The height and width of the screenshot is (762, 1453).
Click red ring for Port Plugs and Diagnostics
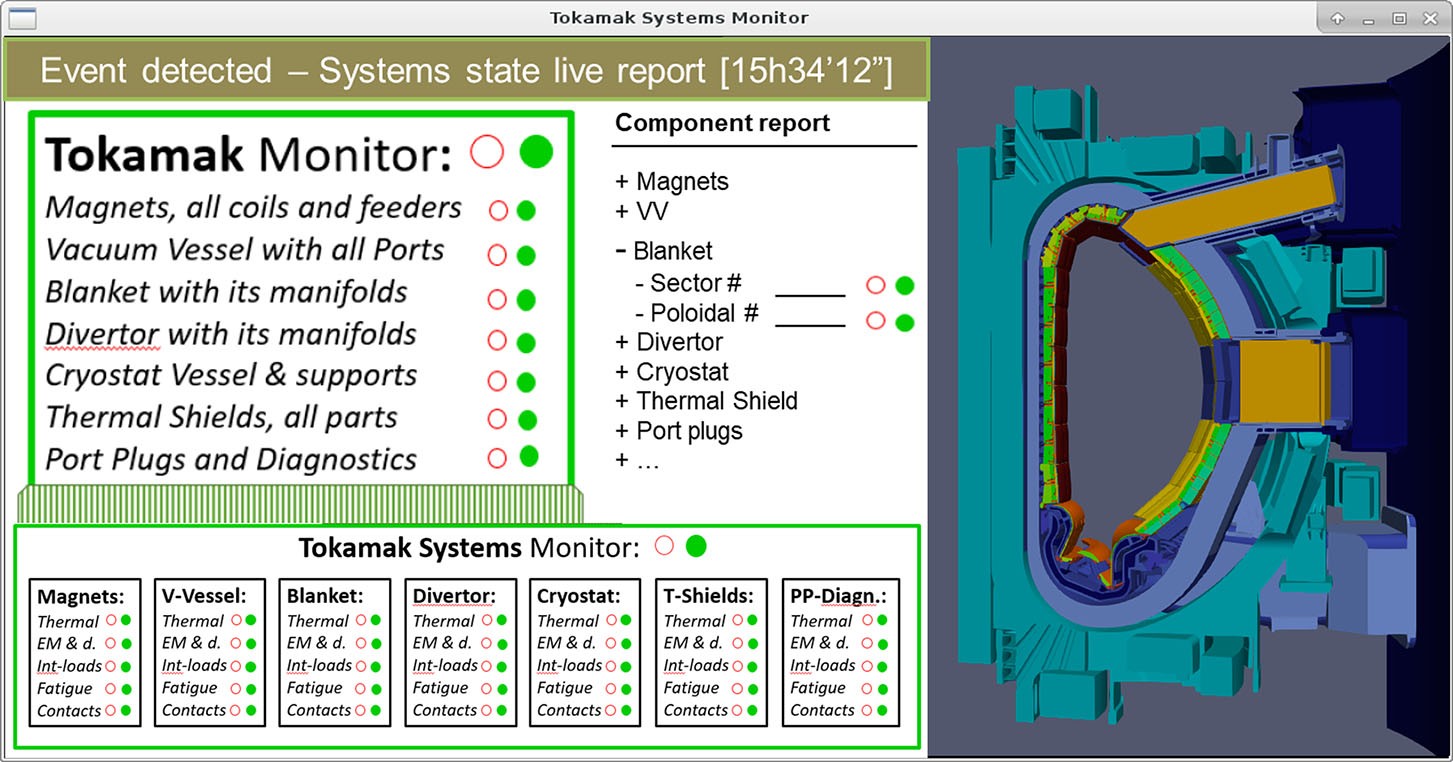[x=497, y=458]
